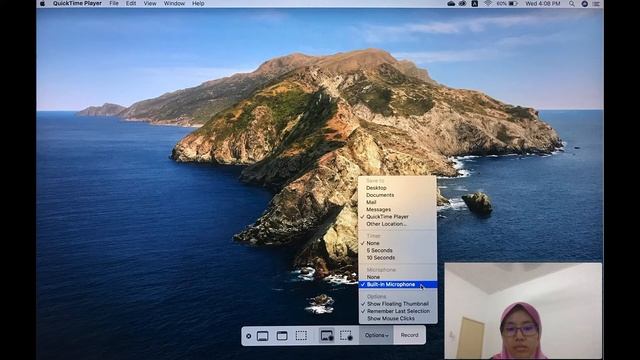Open the Window menu
This screenshot has width=640, height=360.
pyautogui.click(x=174, y=3)
